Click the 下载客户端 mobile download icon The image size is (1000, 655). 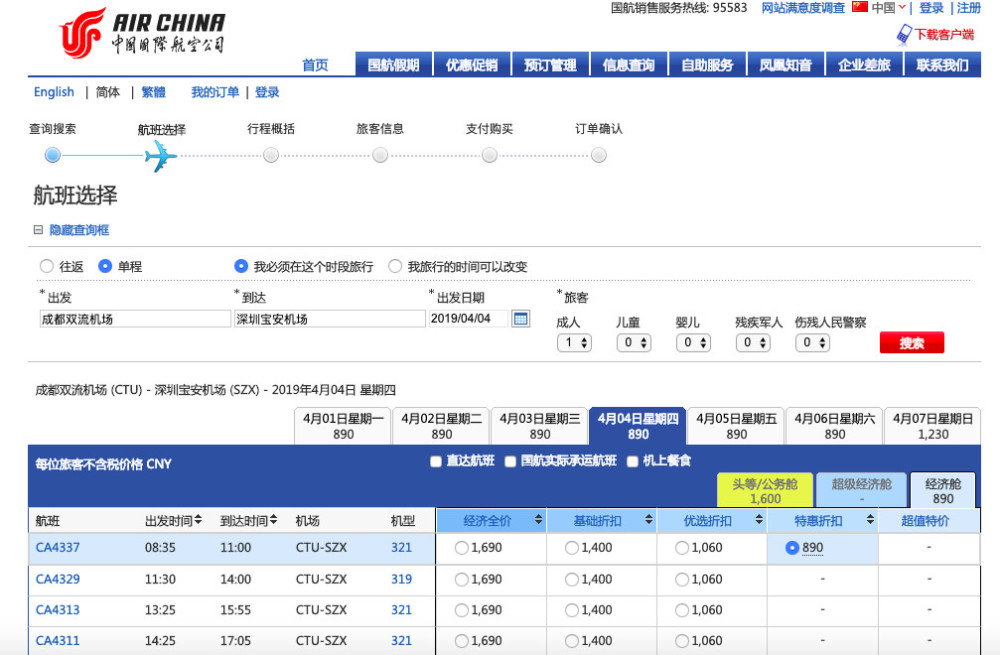903,33
